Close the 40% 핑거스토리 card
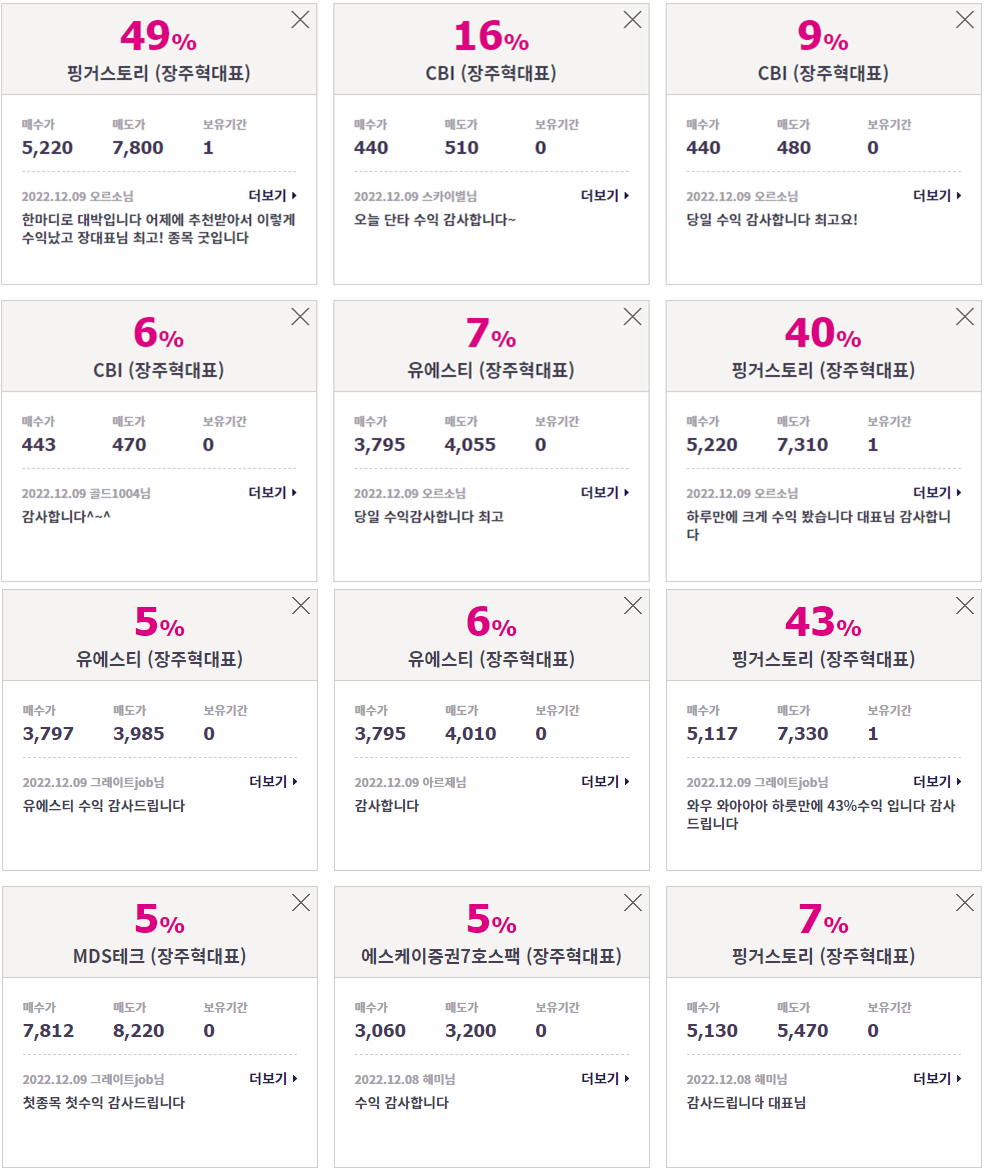The image size is (986, 1171). (x=965, y=317)
